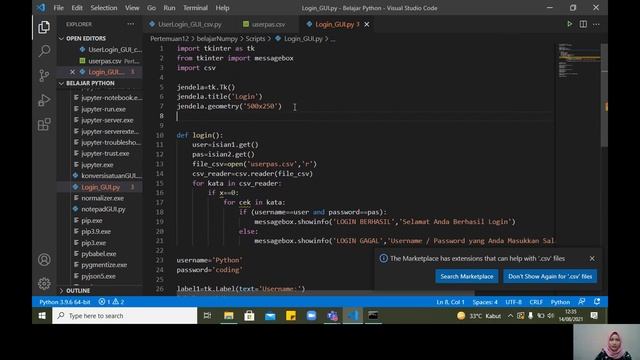Change encoding via UTF-8

click(513, 302)
